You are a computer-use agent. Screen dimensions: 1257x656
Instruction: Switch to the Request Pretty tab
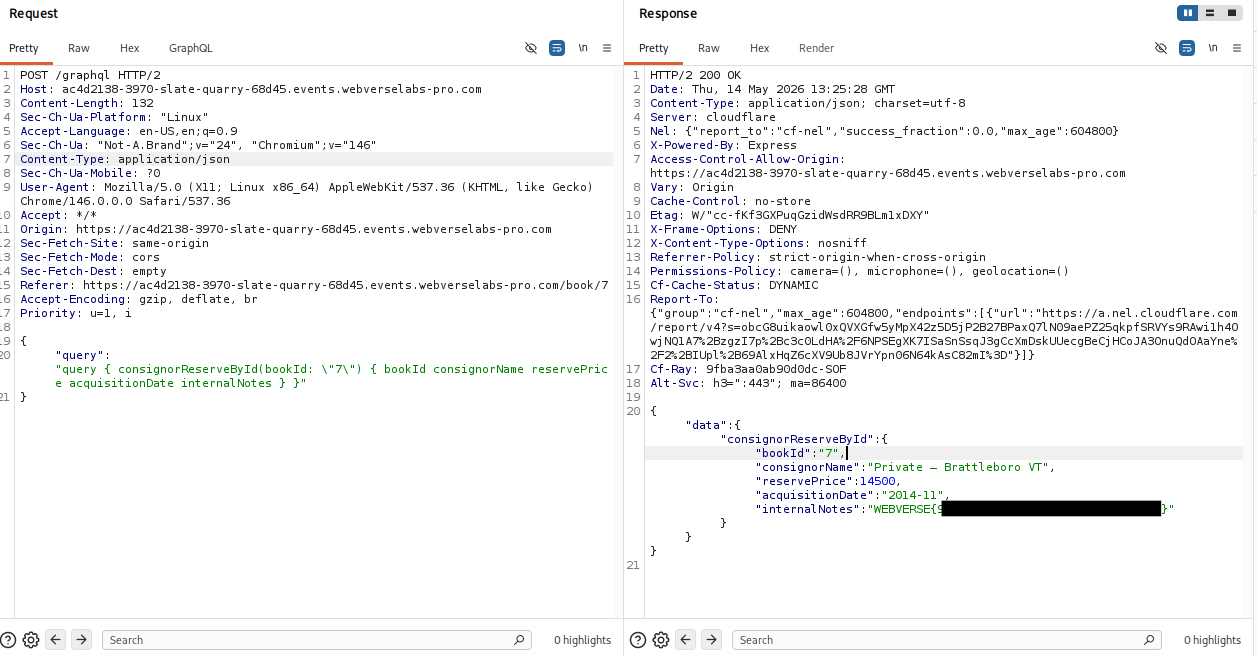(x=24, y=48)
